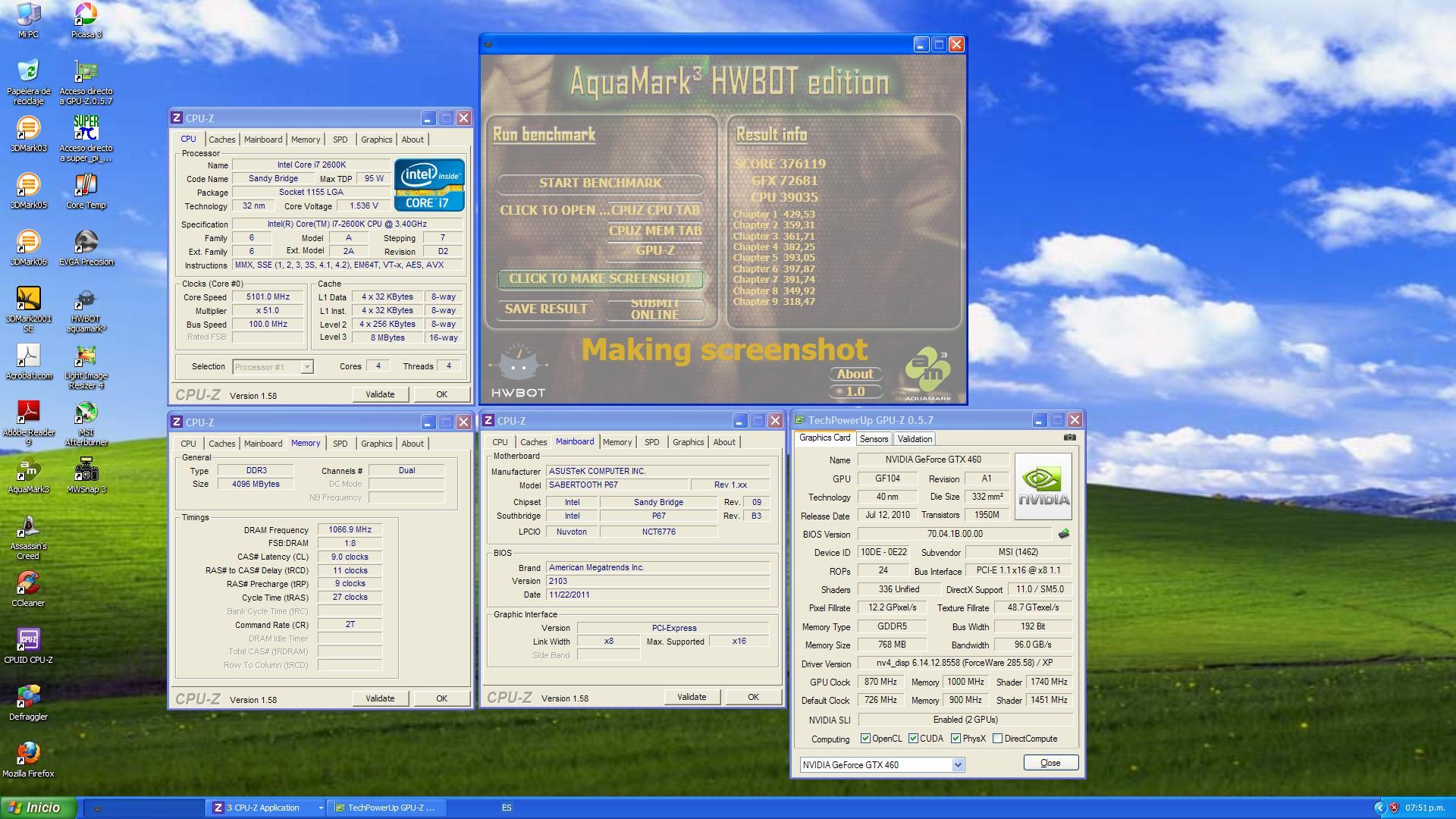Viewport: 1456px width, 819px height.
Task: Open the CCleaner desktop icon
Action: coord(28,589)
